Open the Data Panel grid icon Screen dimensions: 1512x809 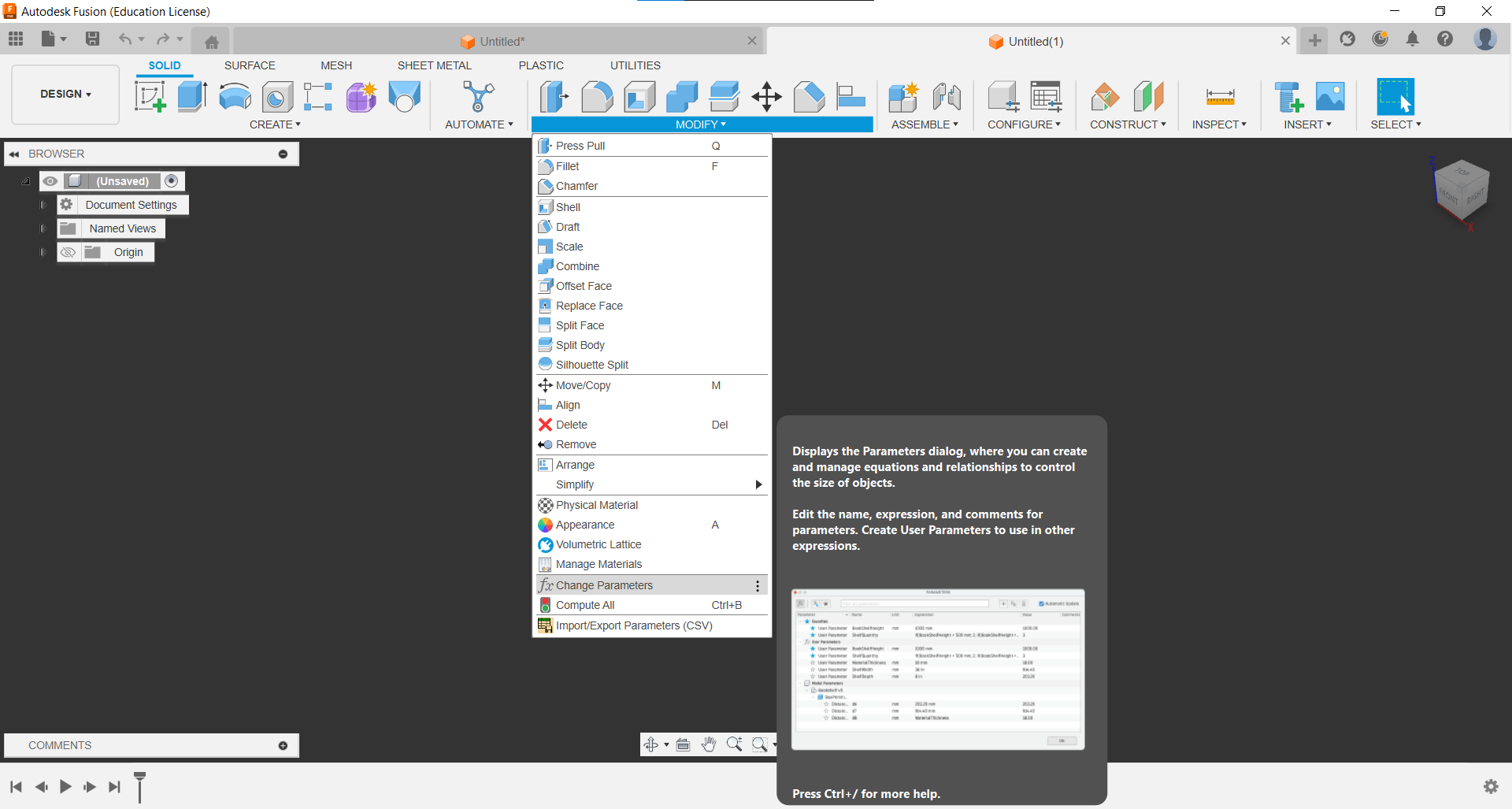(16, 39)
